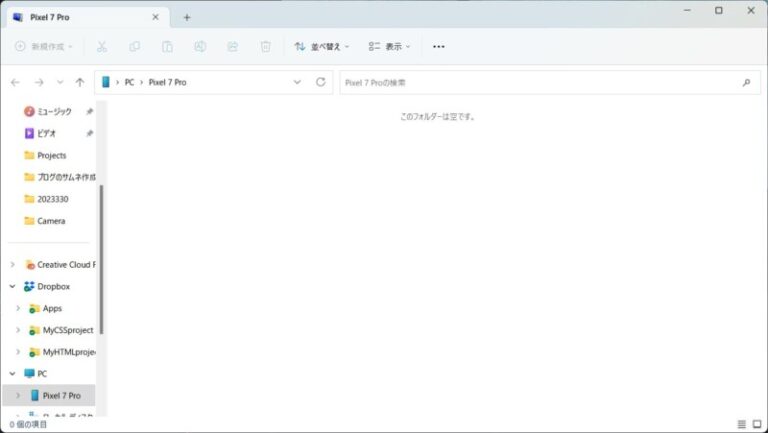Navigate up one folder level
Screen dimensions: 768x433
[79, 82]
